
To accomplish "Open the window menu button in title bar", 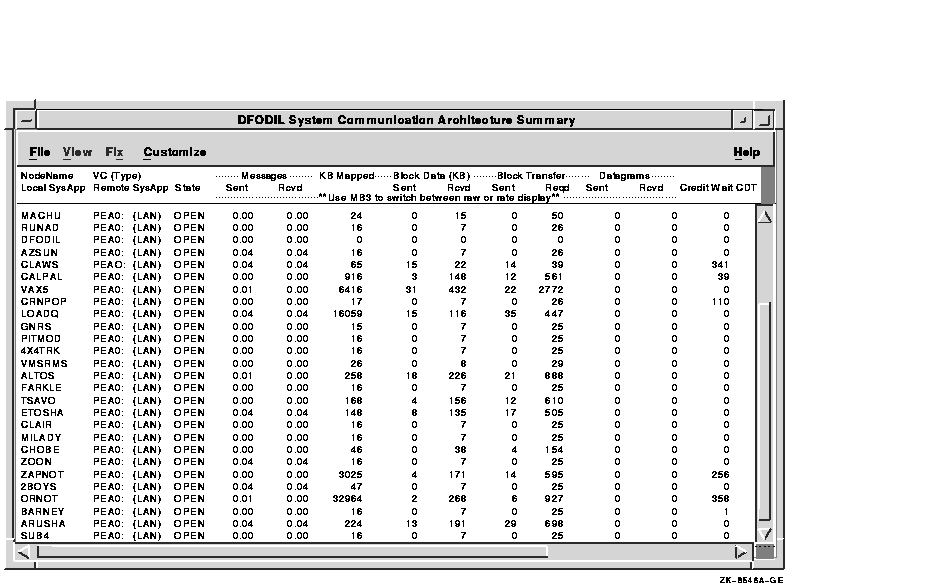I will pyautogui.click(x=26, y=120).
